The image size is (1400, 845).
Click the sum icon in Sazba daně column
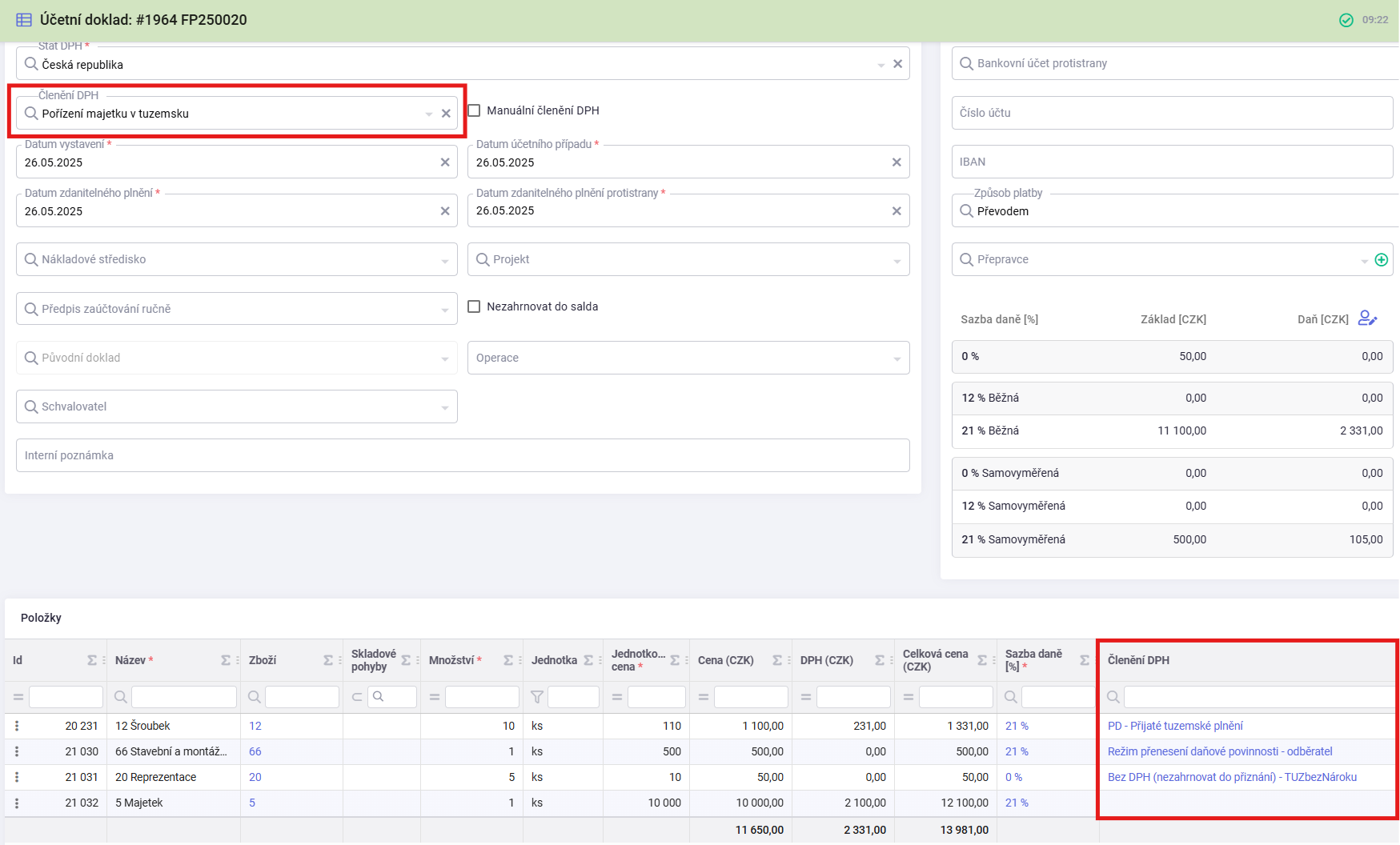[x=1085, y=660]
